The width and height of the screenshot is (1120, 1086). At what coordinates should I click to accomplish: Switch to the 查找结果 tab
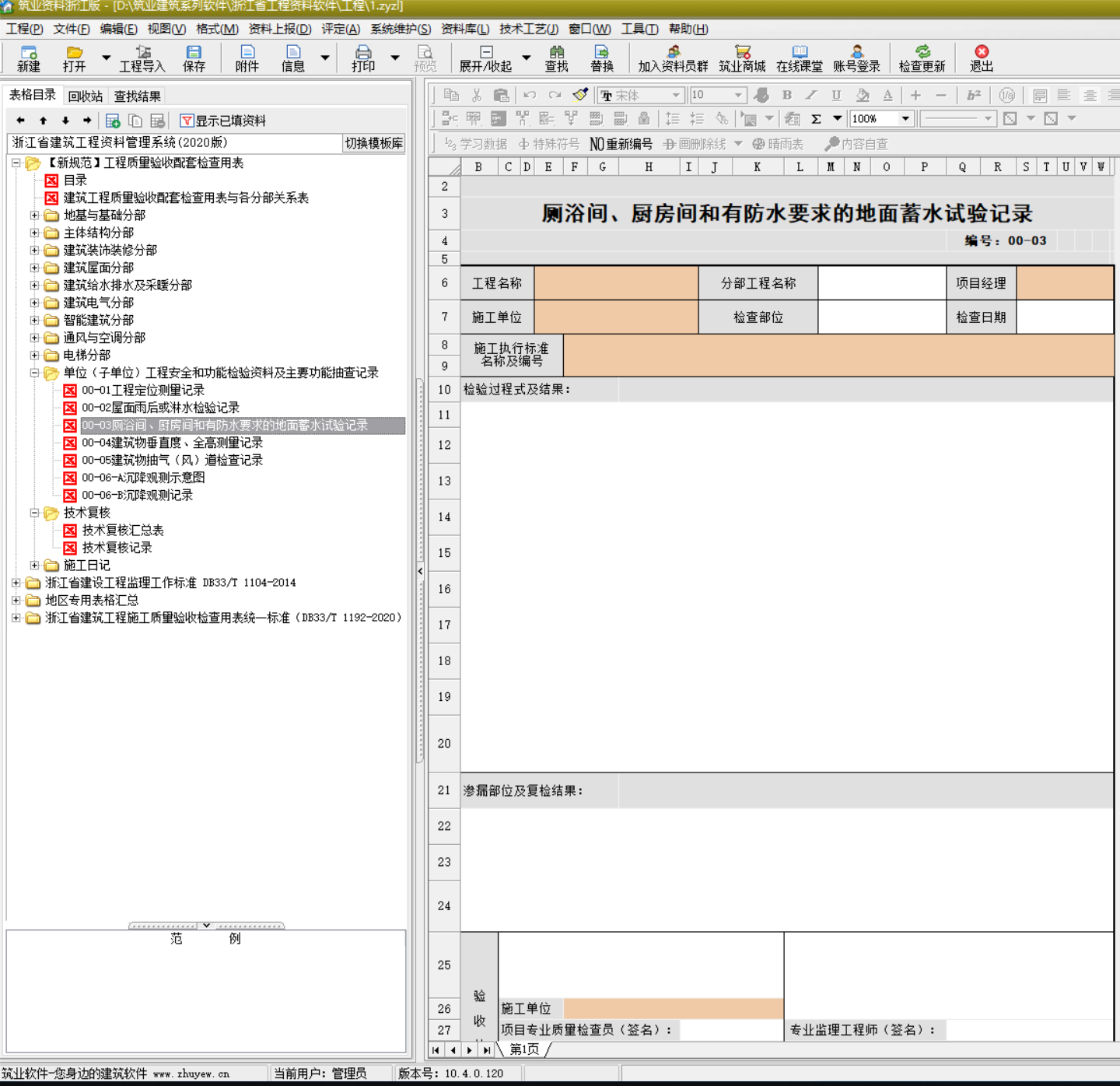coord(138,96)
